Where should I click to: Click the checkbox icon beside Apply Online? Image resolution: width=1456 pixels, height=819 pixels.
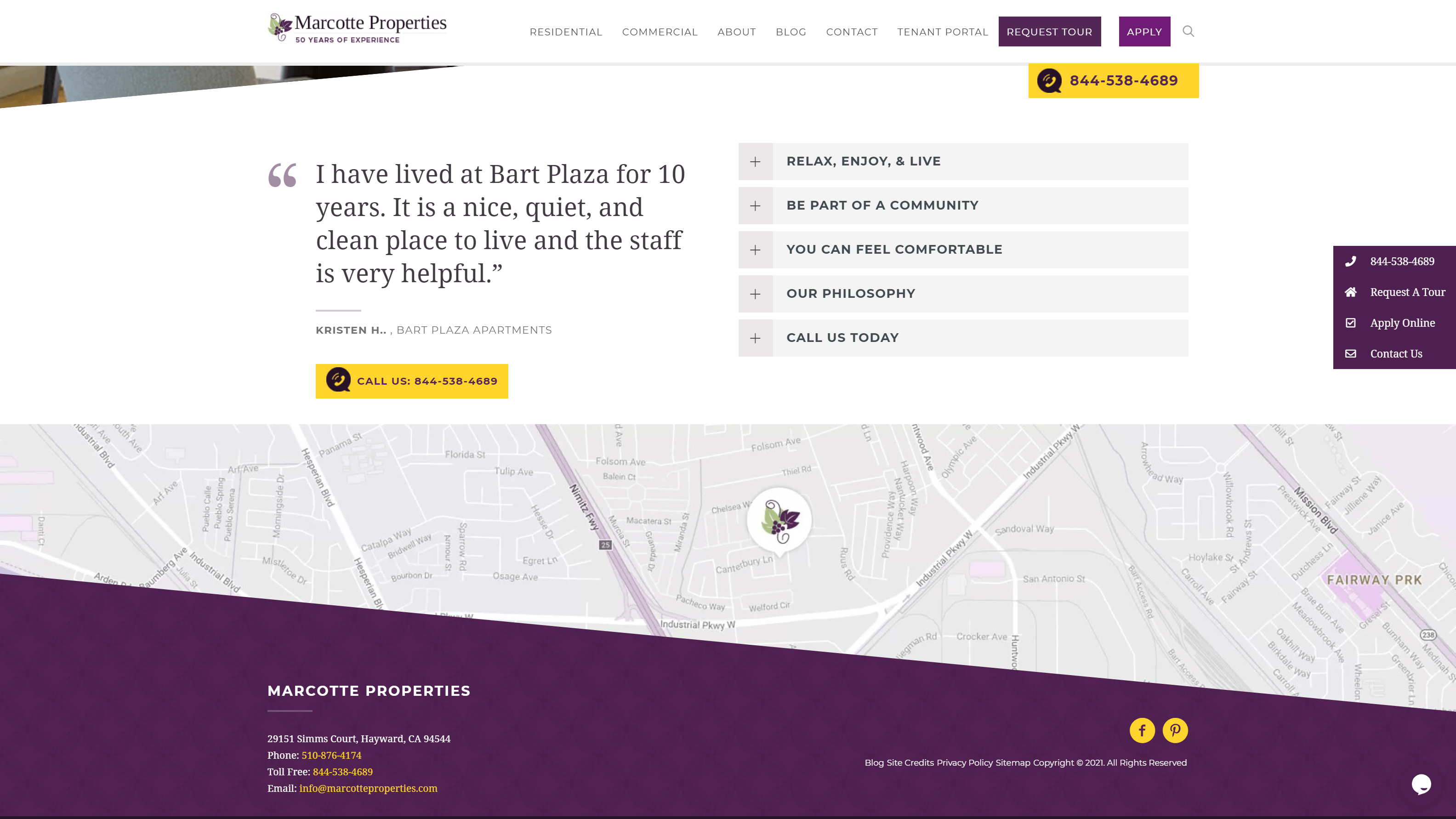tap(1350, 323)
